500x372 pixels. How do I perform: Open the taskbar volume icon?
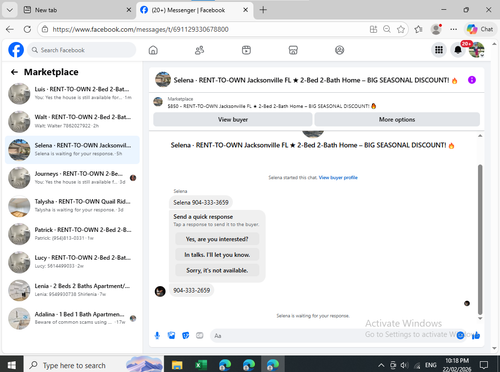pos(404,365)
